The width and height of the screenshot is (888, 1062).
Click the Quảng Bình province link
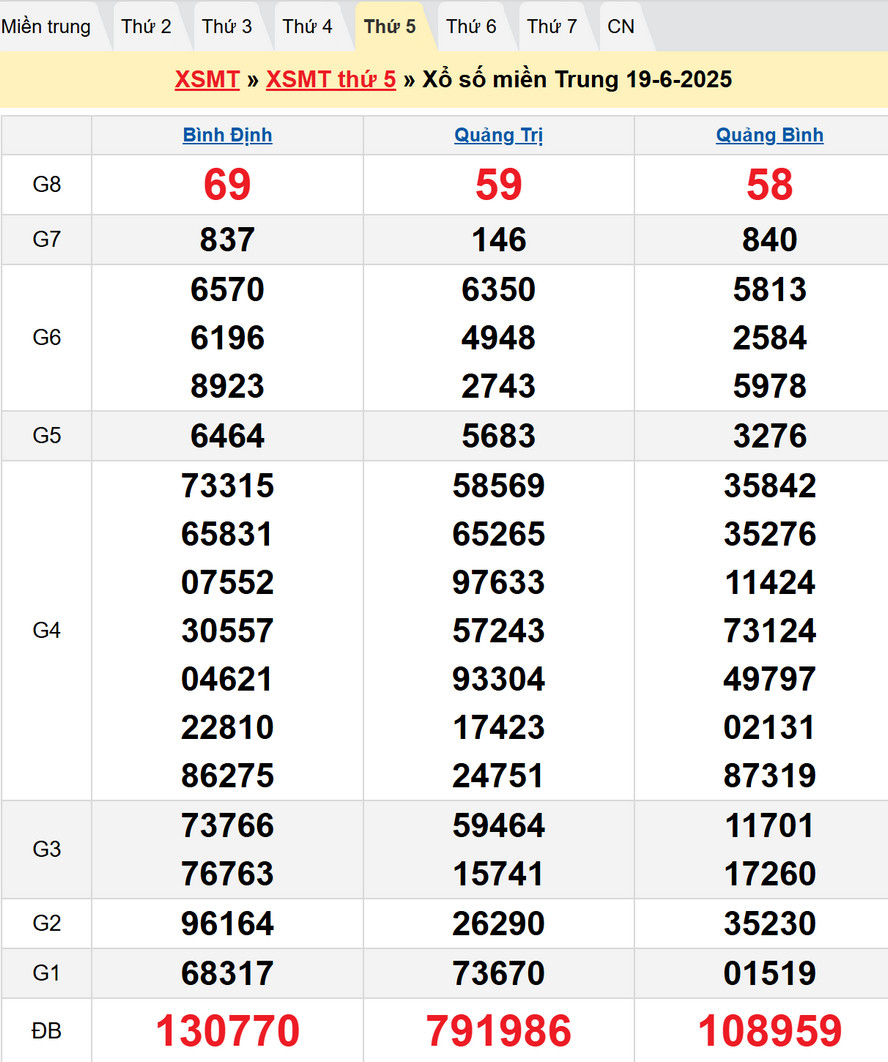[769, 135]
